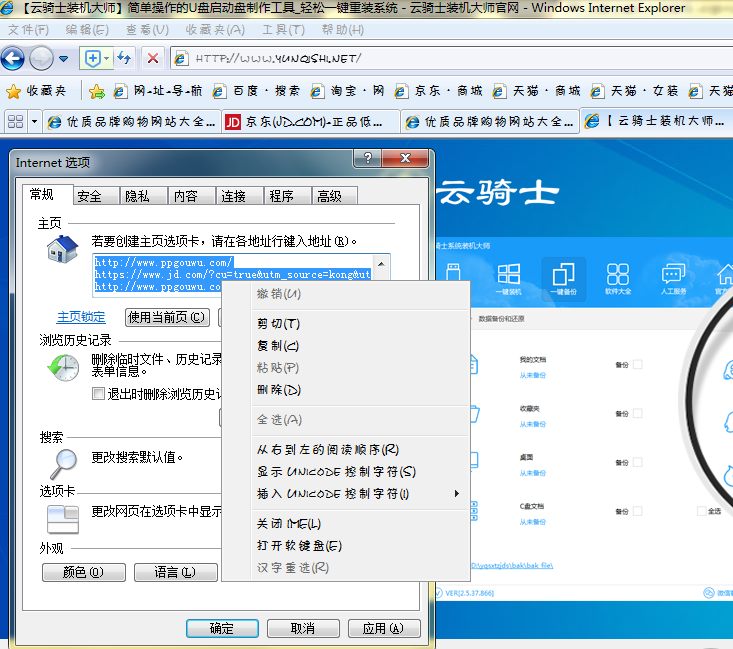Viewport: 733px width, 649px height.
Task: Switch to first 优质品牌购物网站大全 tab
Action: click(132, 122)
